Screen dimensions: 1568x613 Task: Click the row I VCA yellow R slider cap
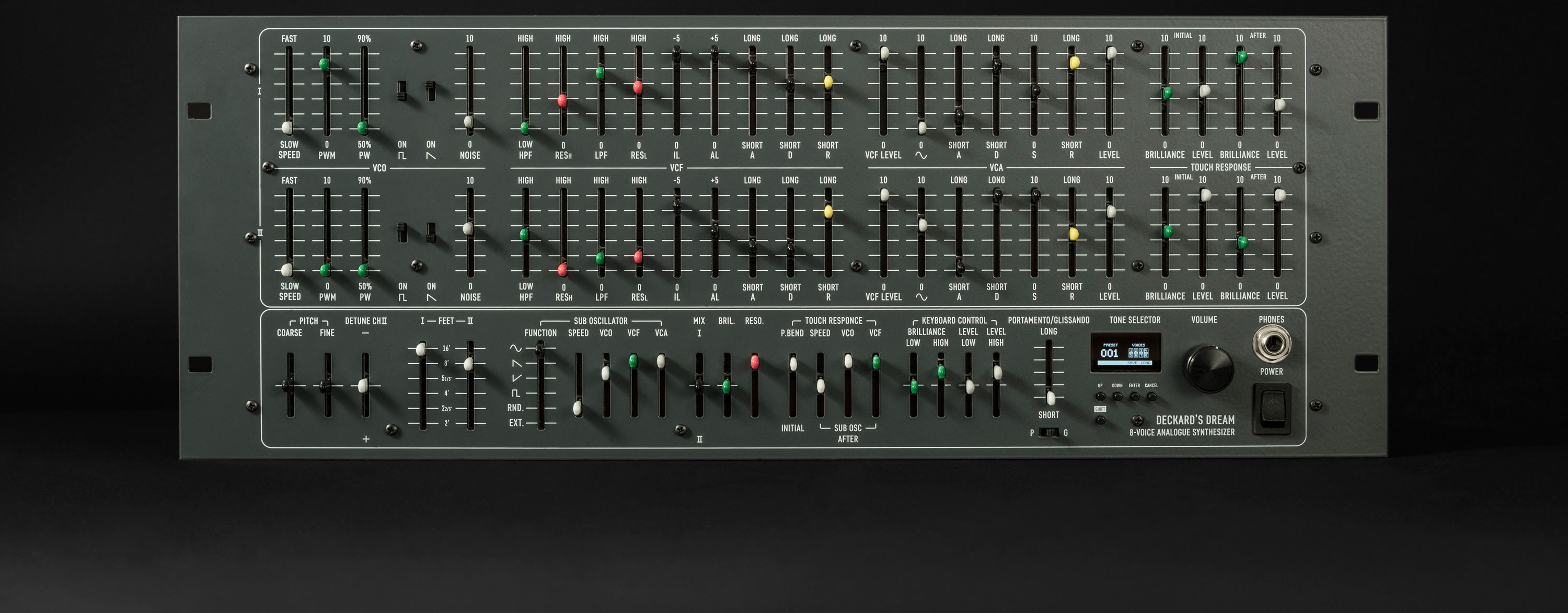pyautogui.click(x=1075, y=62)
